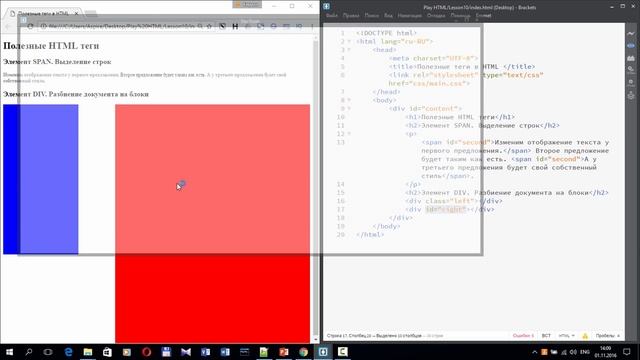Image resolution: width=640 pixels, height=360 pixels.
Task: Click the DOCTYPE html code on line 1
Action: coord(386,33)
